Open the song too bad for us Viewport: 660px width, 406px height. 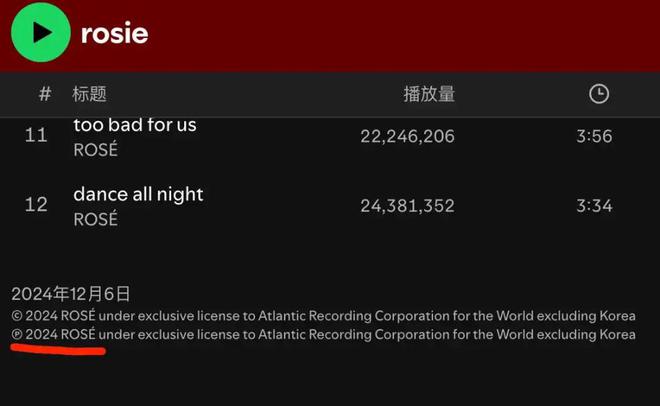pos(135,125)
